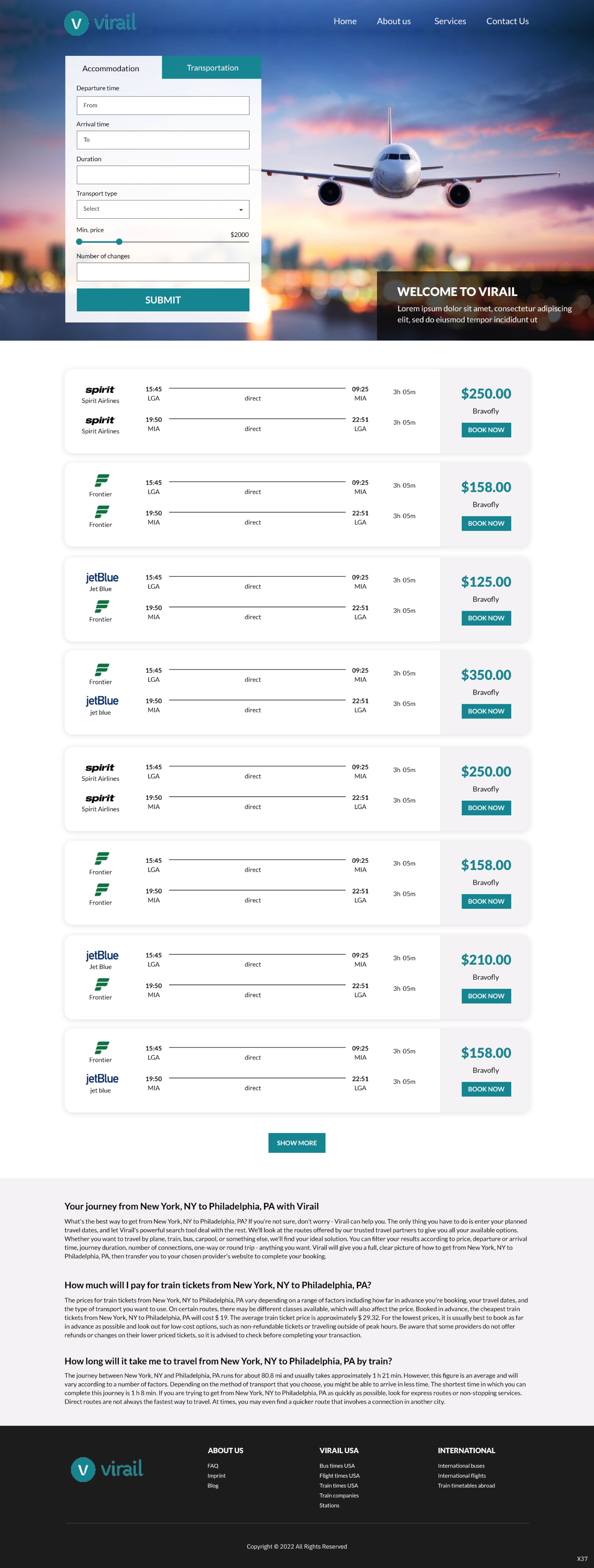Book the $125.00 flight now

[486, 618]
